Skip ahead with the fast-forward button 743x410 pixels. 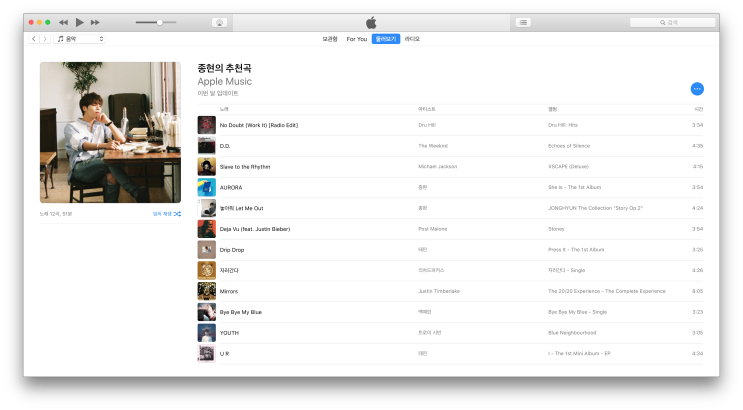coord(95,22)
